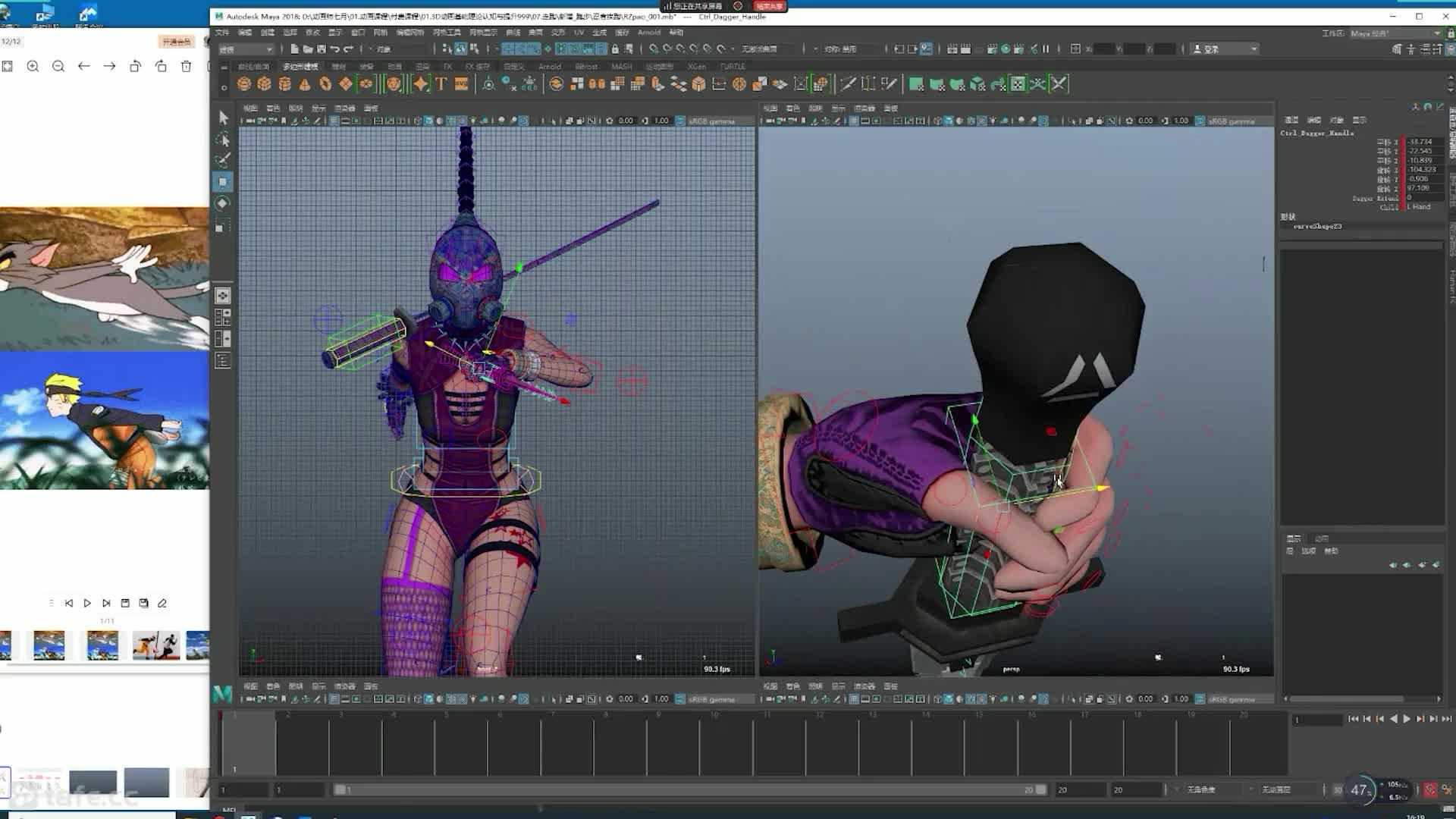Toggle the grid display in the right viewport
The height and width of the screenshot is (819, 1456).
(x=854, y=121)
